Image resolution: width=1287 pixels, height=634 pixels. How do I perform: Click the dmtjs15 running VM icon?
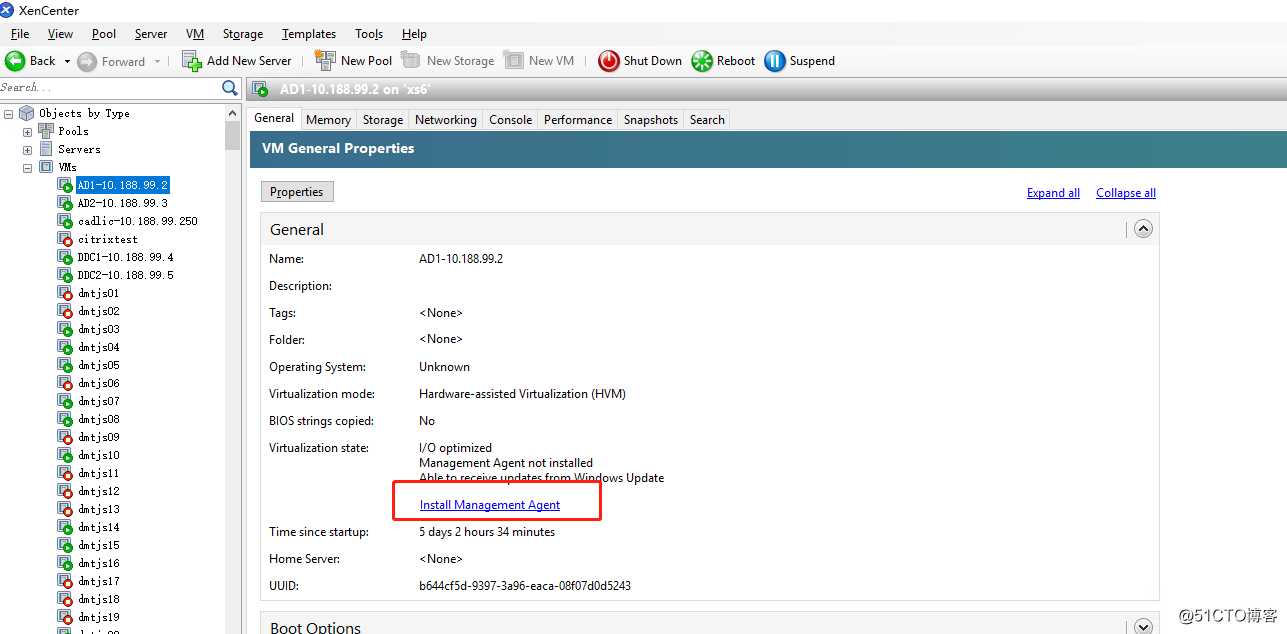[x=65, y=545]
